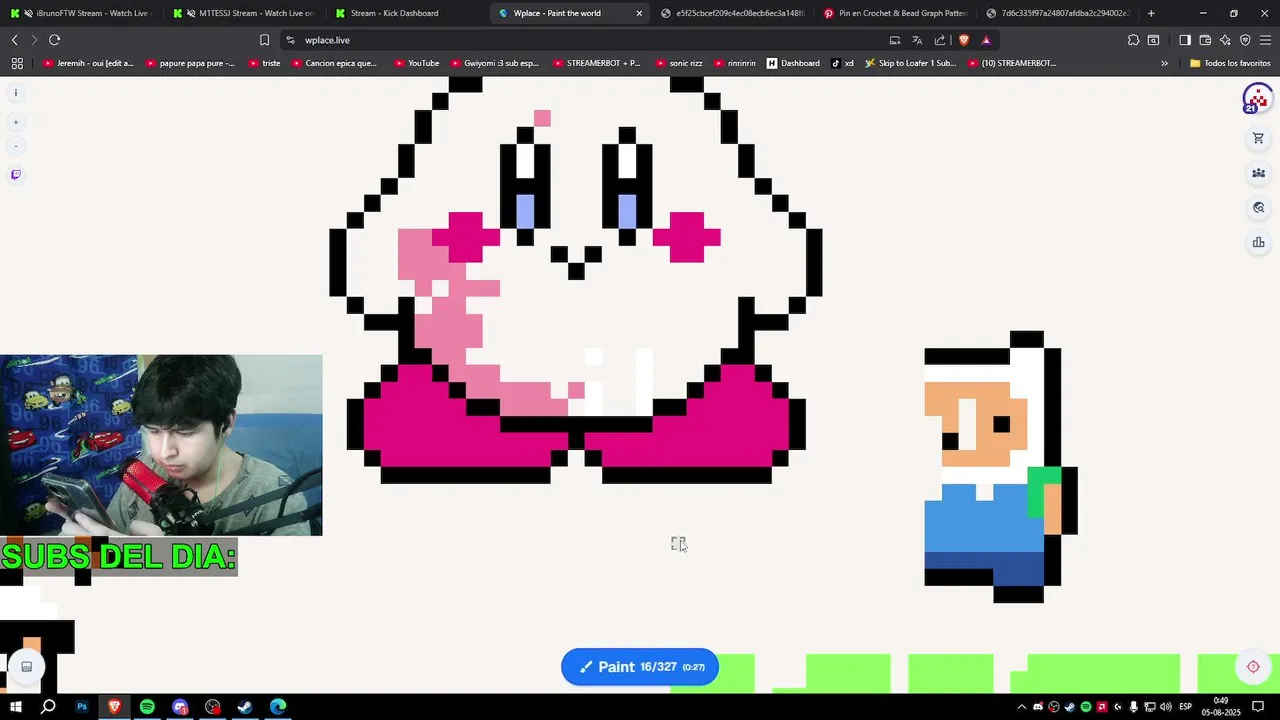Open the Windows Start menu
The image size is (1280, 720).
pyautogui.click(x=16, y=707)
